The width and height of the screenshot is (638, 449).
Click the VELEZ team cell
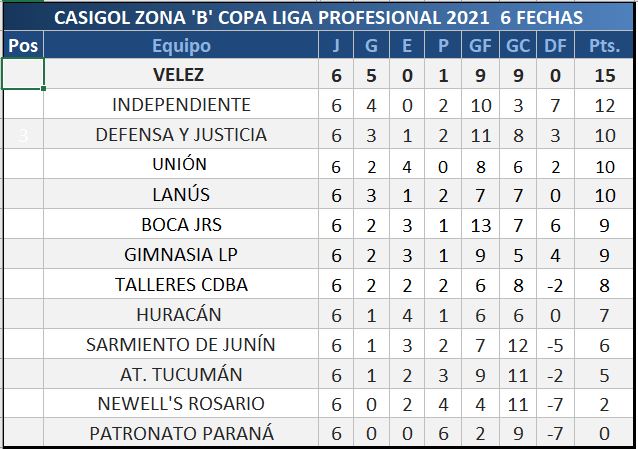click(x=181, y=75)
